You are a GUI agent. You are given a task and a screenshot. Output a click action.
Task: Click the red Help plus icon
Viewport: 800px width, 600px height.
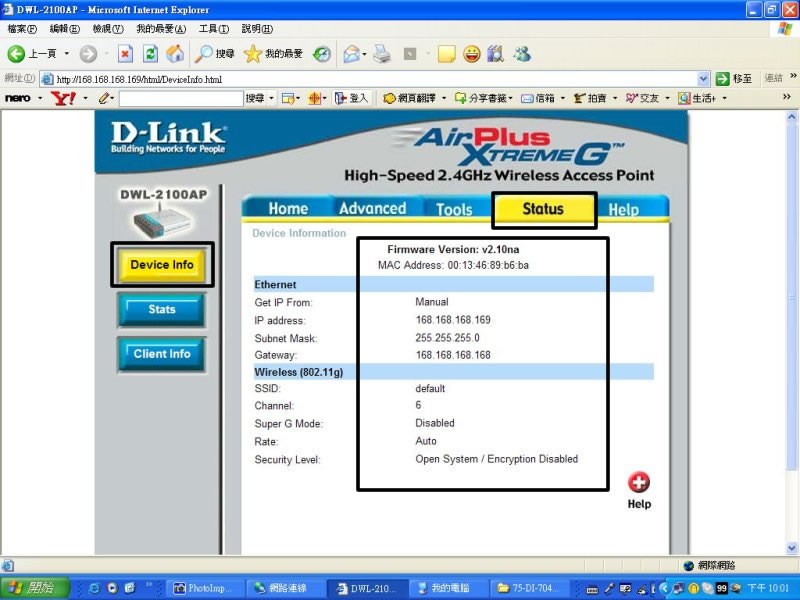[639, 483]
